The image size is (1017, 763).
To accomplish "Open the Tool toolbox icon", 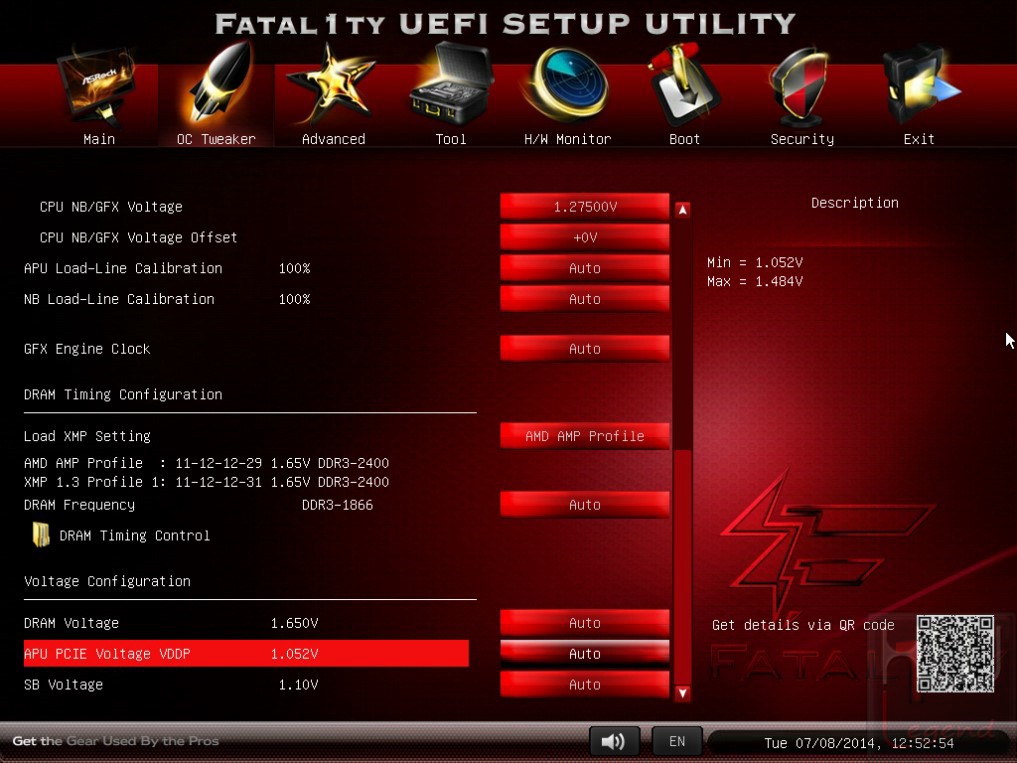I will tap(451, 84).
